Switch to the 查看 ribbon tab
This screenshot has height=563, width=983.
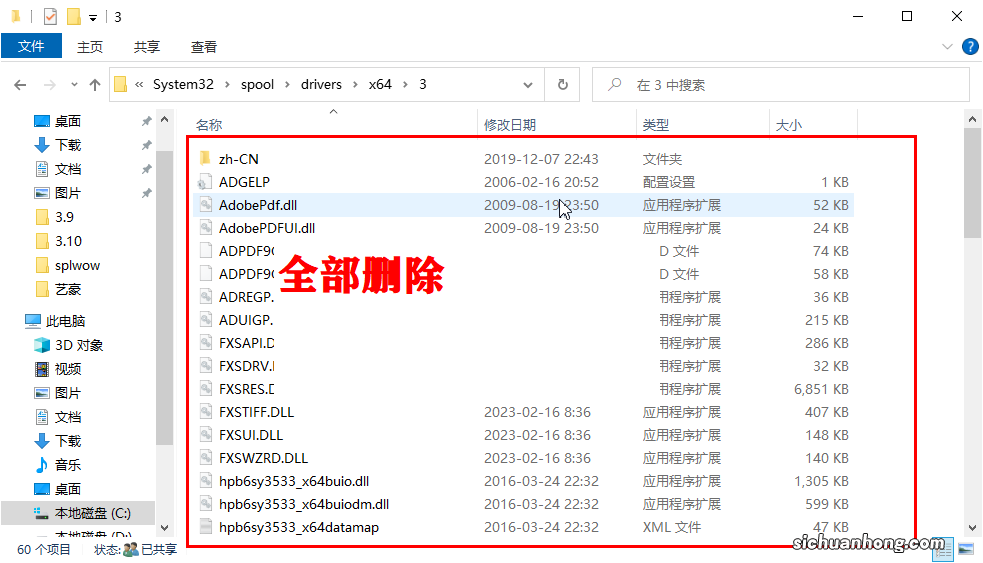[x=204, y=47]
